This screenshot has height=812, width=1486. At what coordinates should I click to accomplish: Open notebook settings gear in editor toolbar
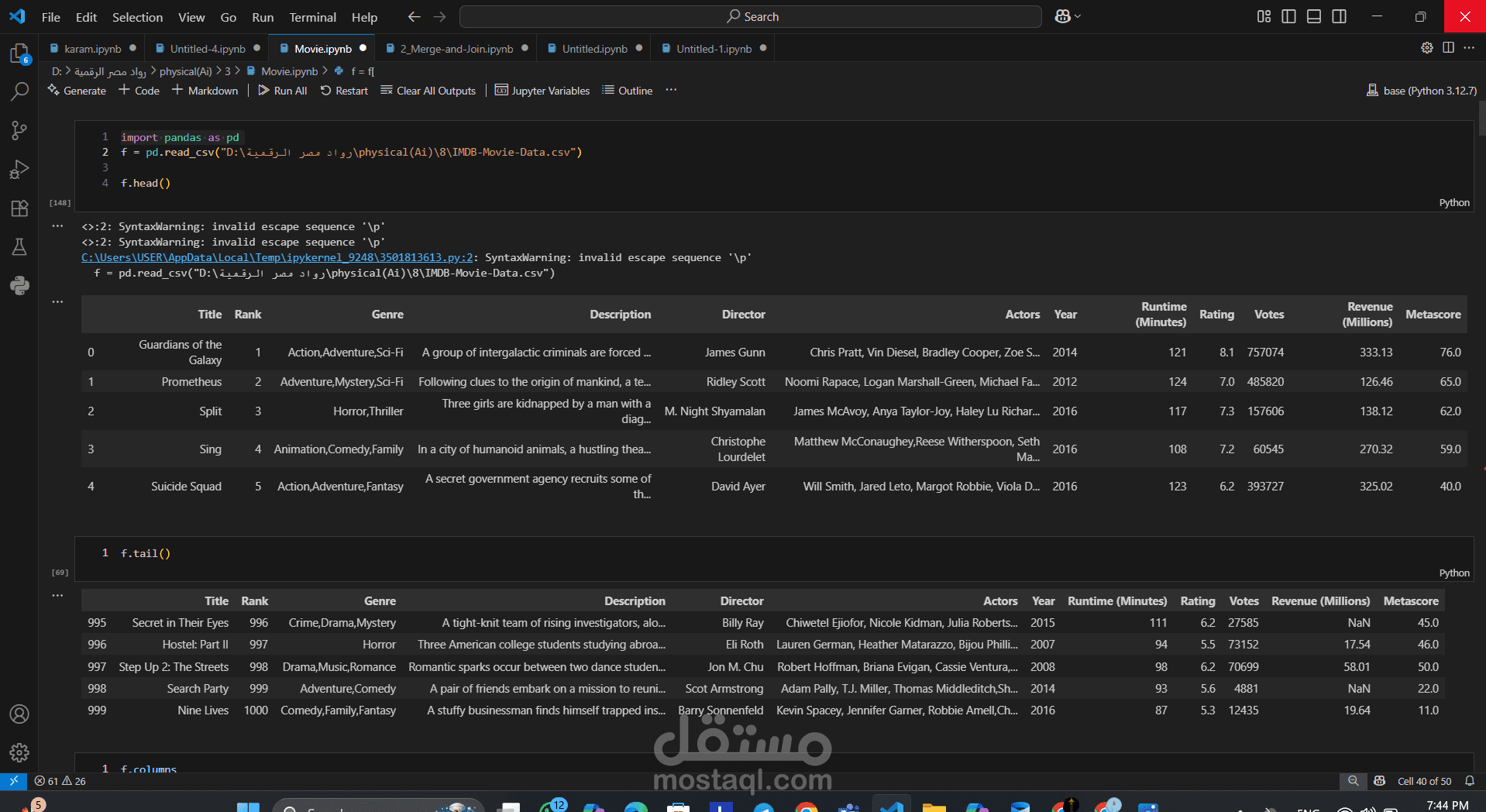click(1427, 48)
